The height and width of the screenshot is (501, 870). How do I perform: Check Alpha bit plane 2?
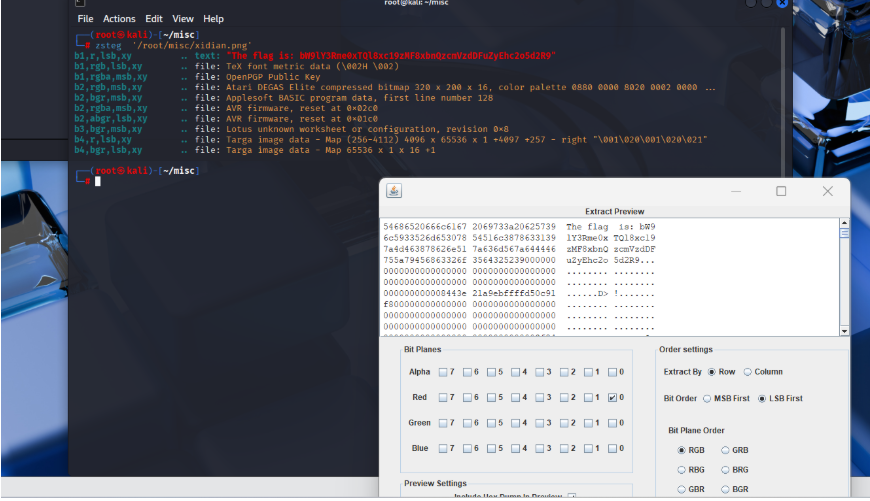(564, 372)
